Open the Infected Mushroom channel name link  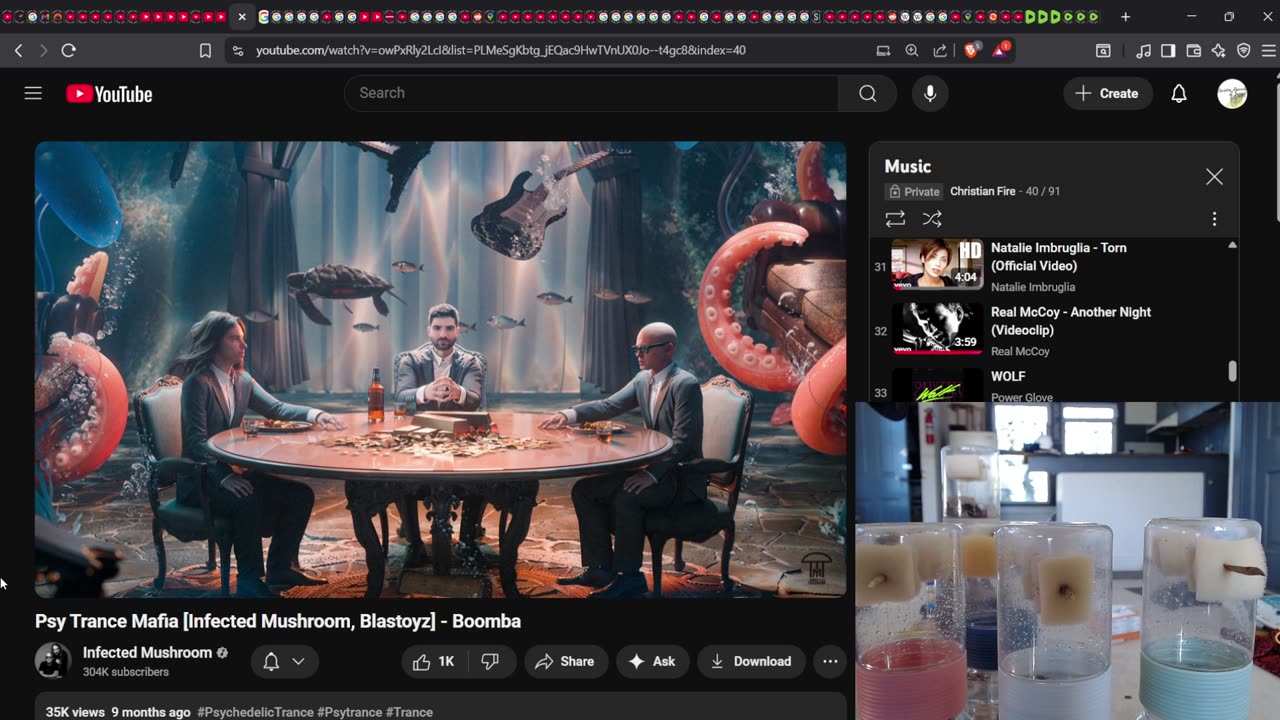(147, 653)
